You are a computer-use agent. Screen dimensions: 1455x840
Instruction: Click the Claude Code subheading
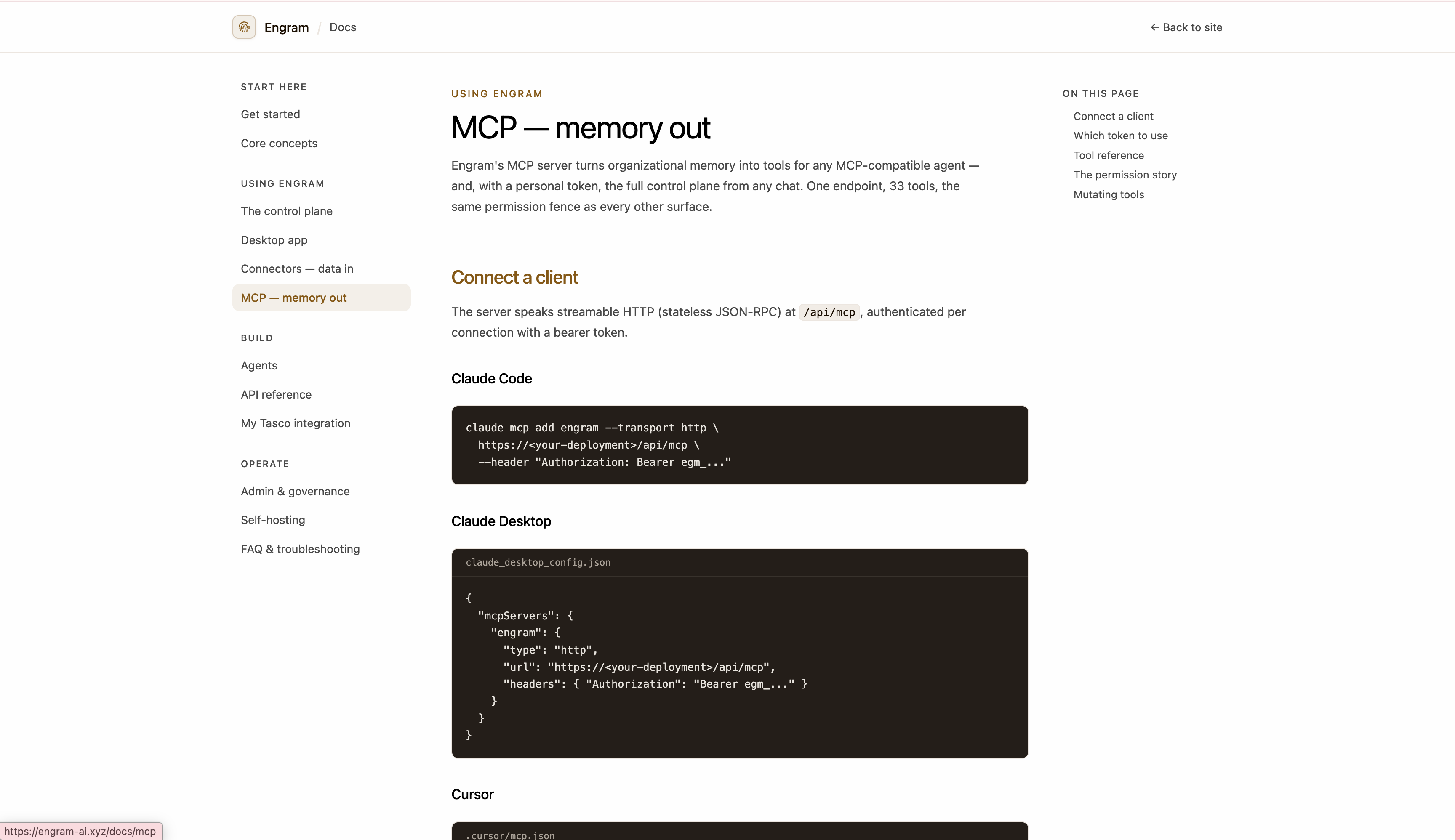coord(492,378)
